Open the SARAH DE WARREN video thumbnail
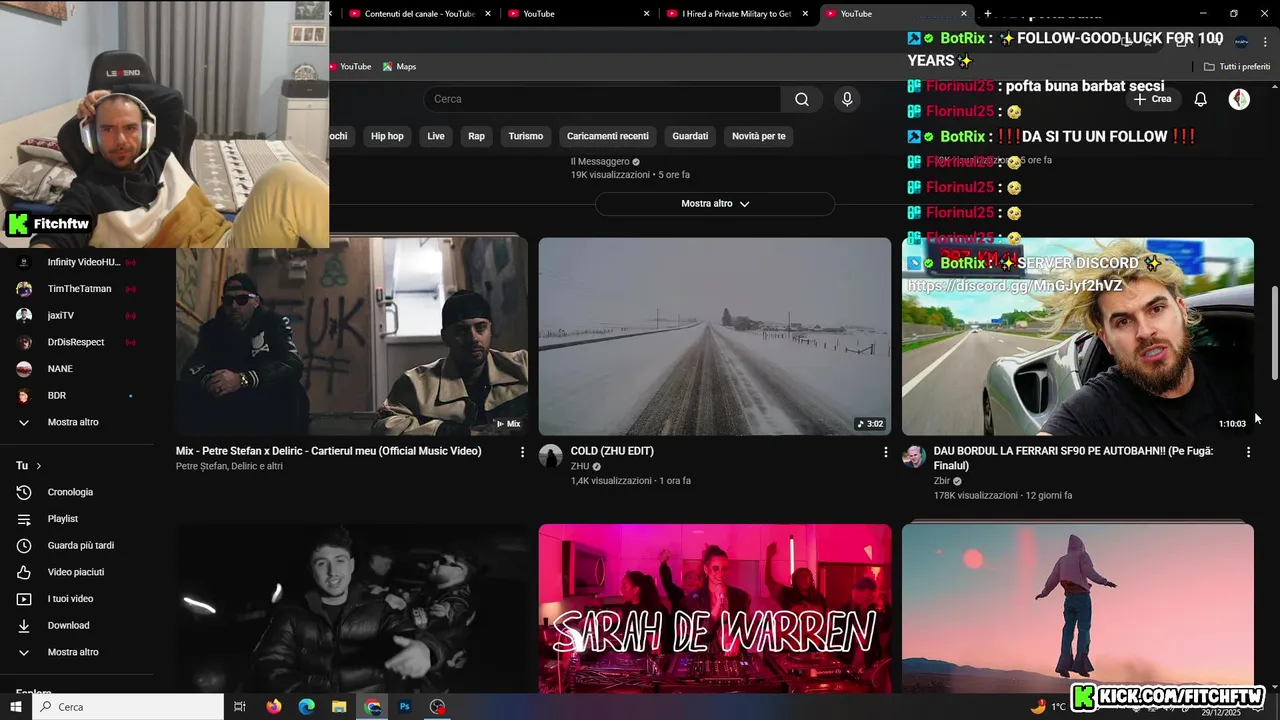This screenshot has height=720, width=1280. (714, 608)
